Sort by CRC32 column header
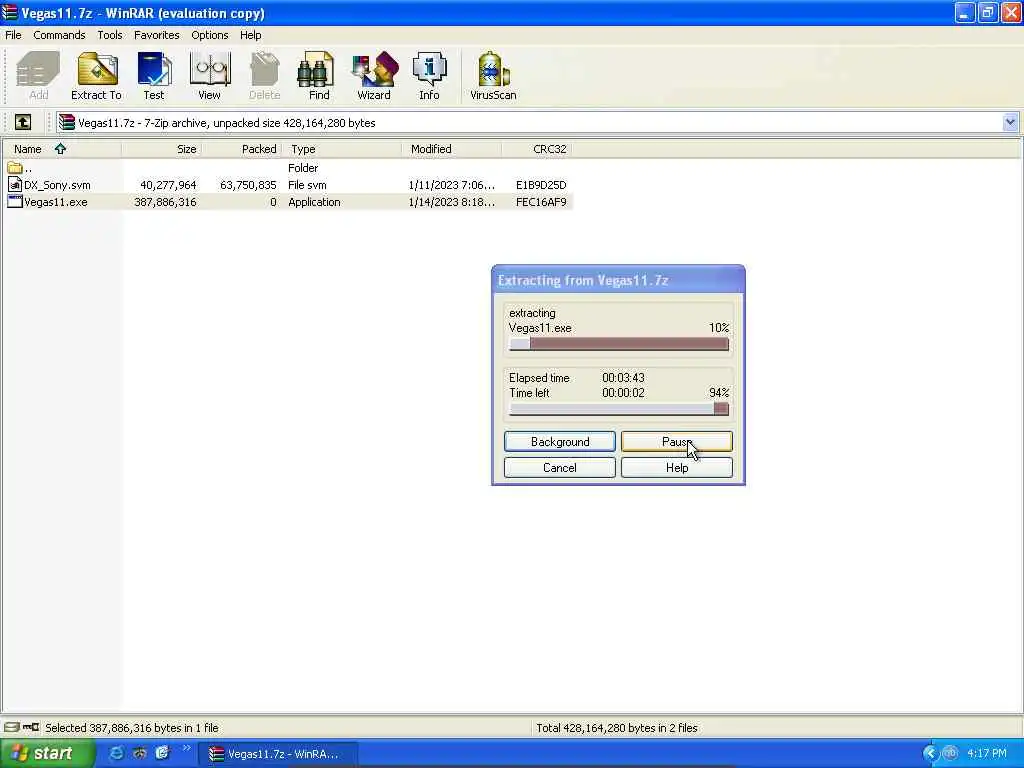1024x768 pixels. click(537, 149)
